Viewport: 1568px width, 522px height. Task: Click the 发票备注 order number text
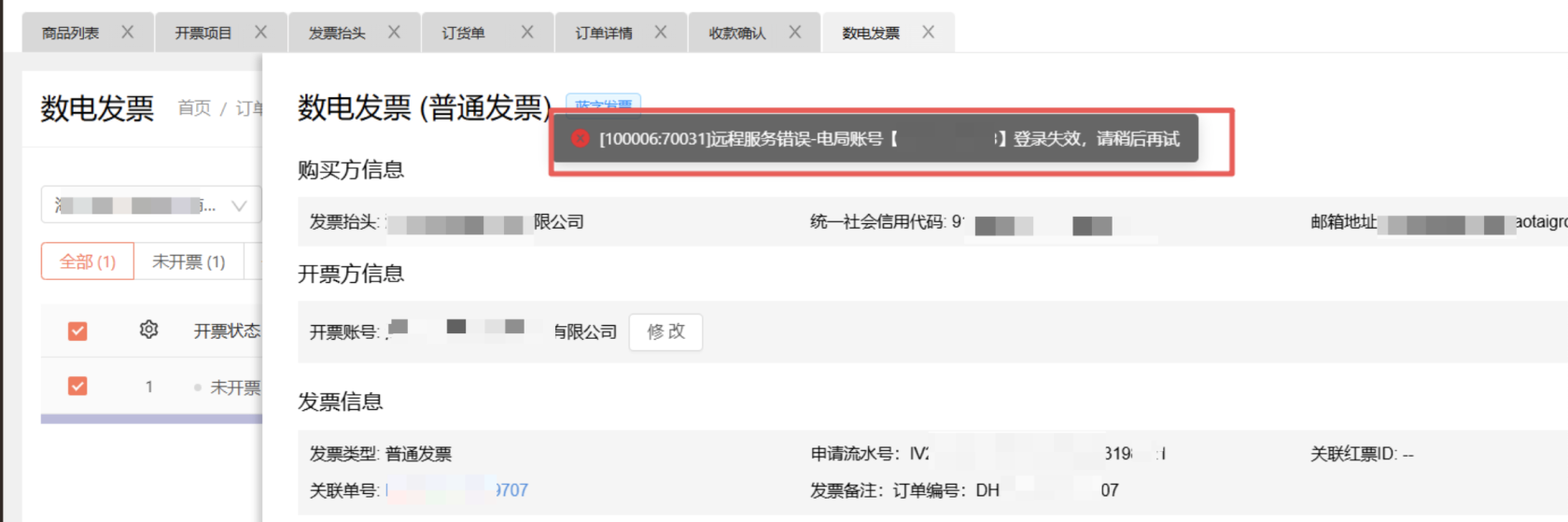[964, 490]
